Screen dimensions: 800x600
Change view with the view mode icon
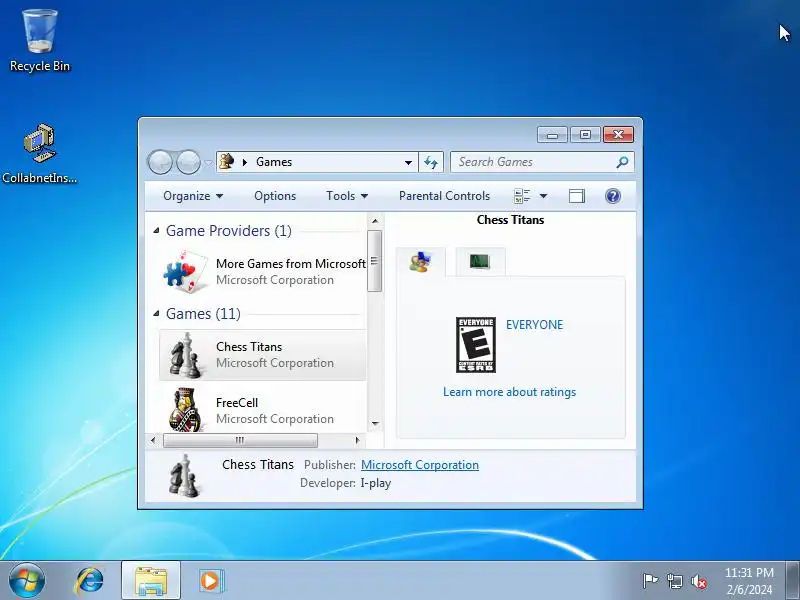[x=522, y=196]
